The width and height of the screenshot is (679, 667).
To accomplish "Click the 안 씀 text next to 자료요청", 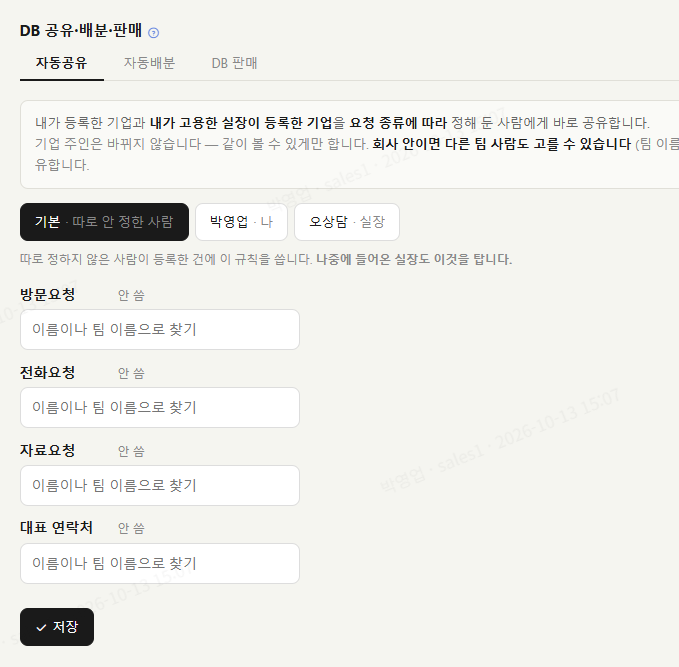I will (131, 451).
